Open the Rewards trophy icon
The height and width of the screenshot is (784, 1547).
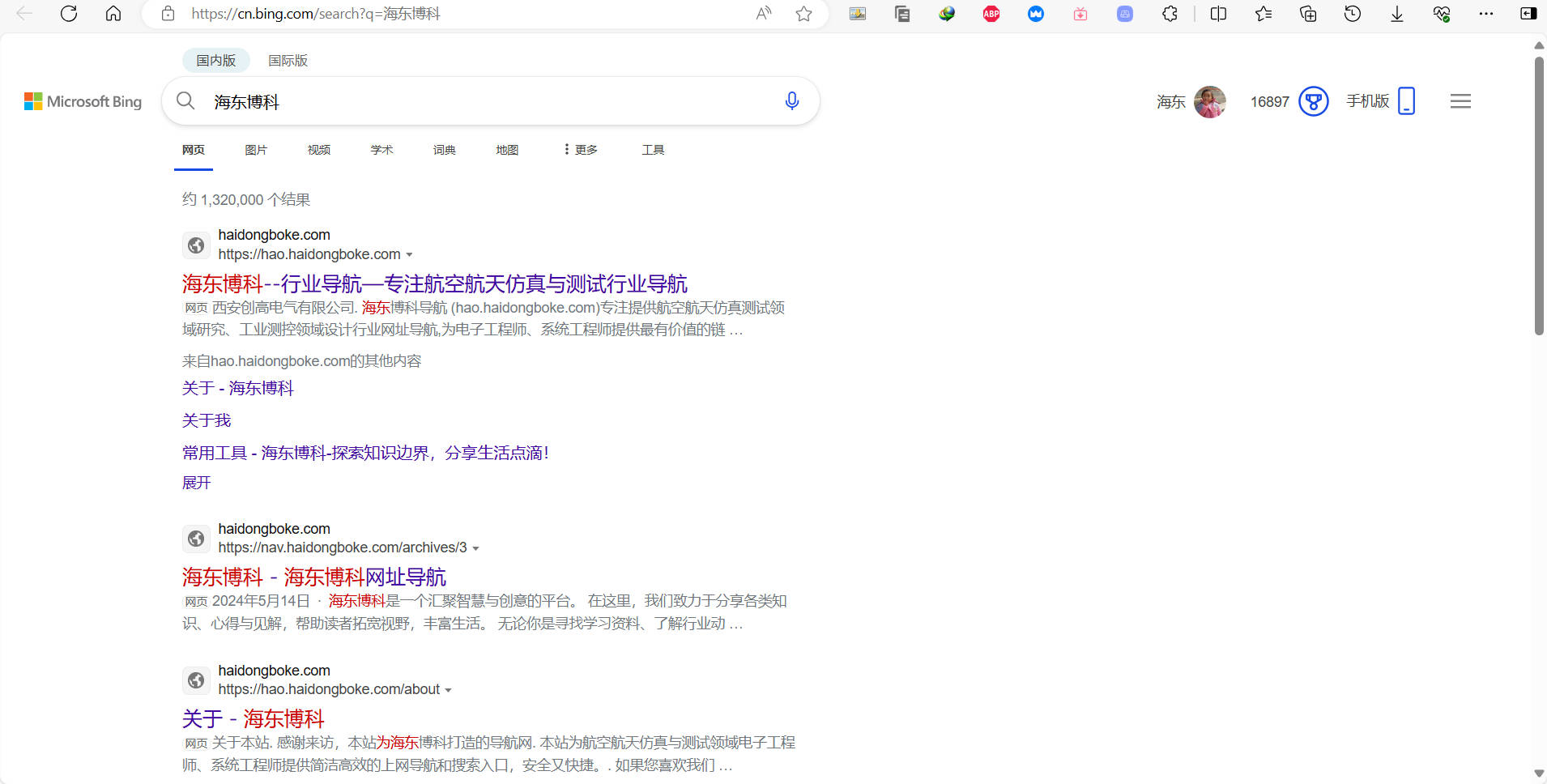[x=1314, y=101]
